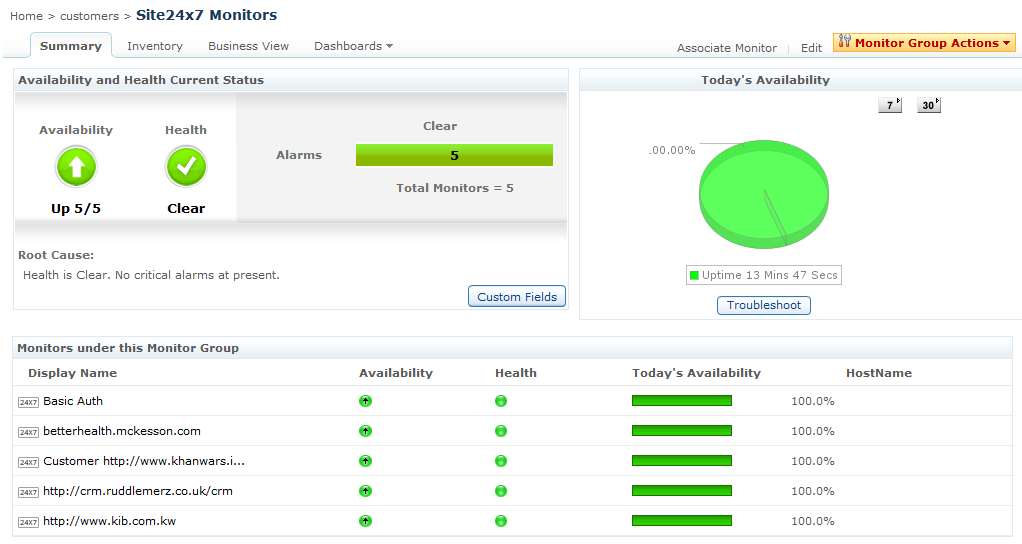
Task: Open the Basic Auth monitor
Action: 73,401
